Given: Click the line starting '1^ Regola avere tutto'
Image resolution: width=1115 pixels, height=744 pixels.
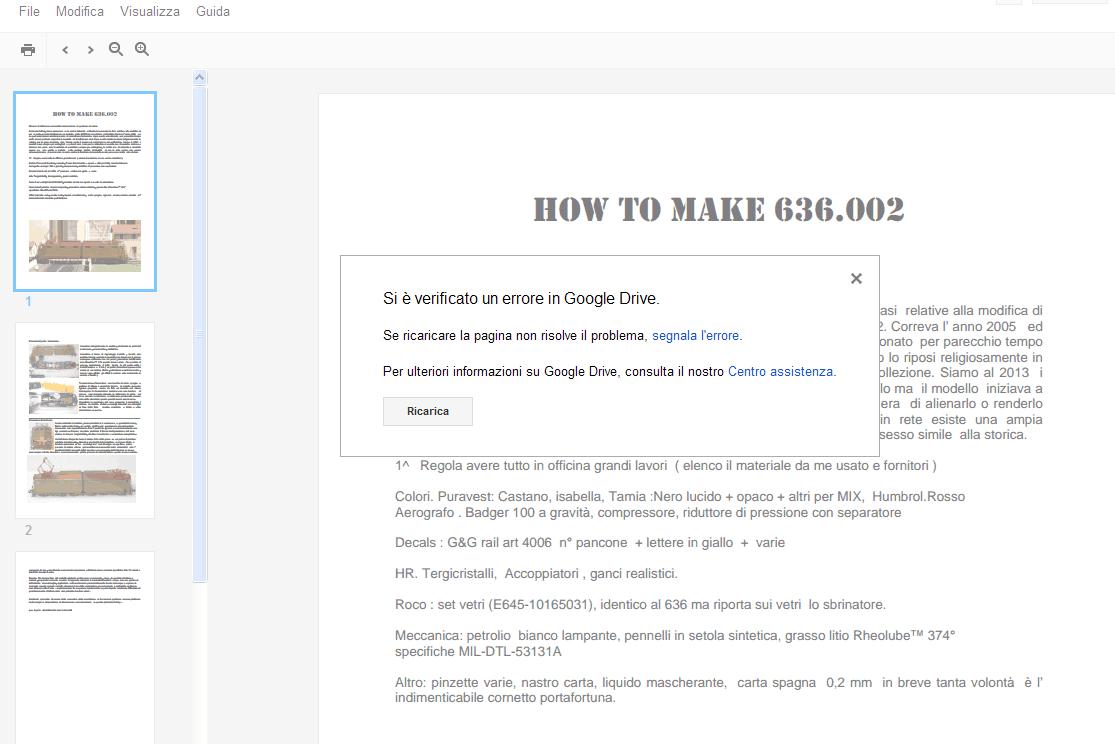Looking at the screenshot, I should pyautogui.click(x=666, y=465).
